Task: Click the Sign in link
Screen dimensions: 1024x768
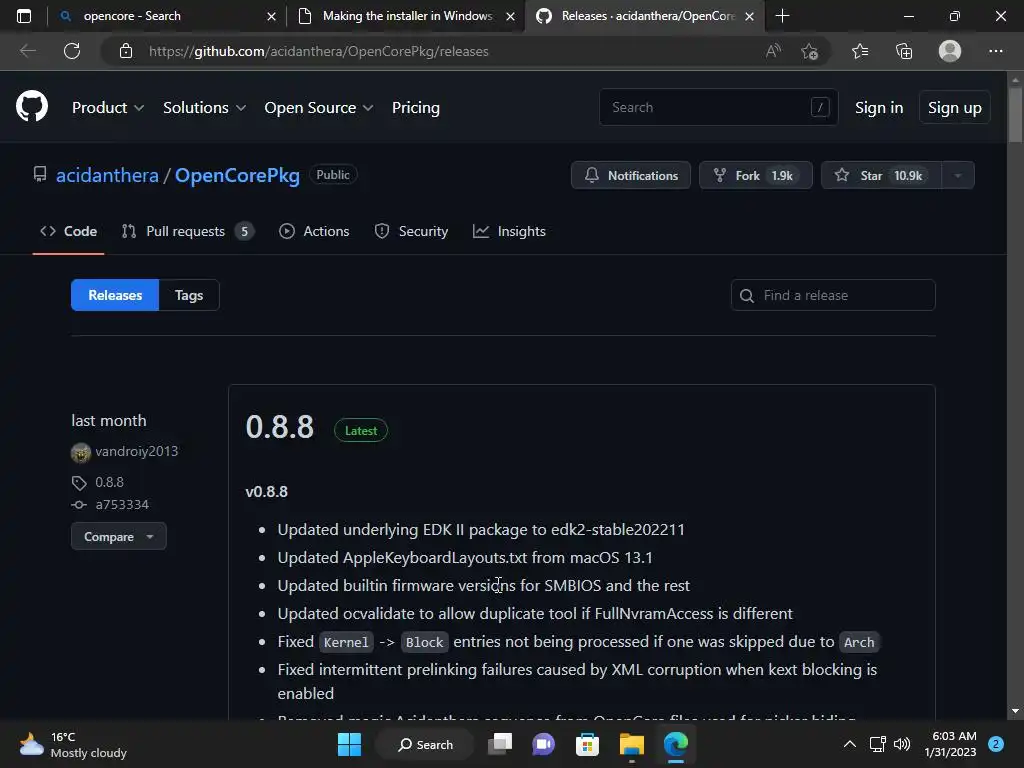Action: [x=879, y=108]
